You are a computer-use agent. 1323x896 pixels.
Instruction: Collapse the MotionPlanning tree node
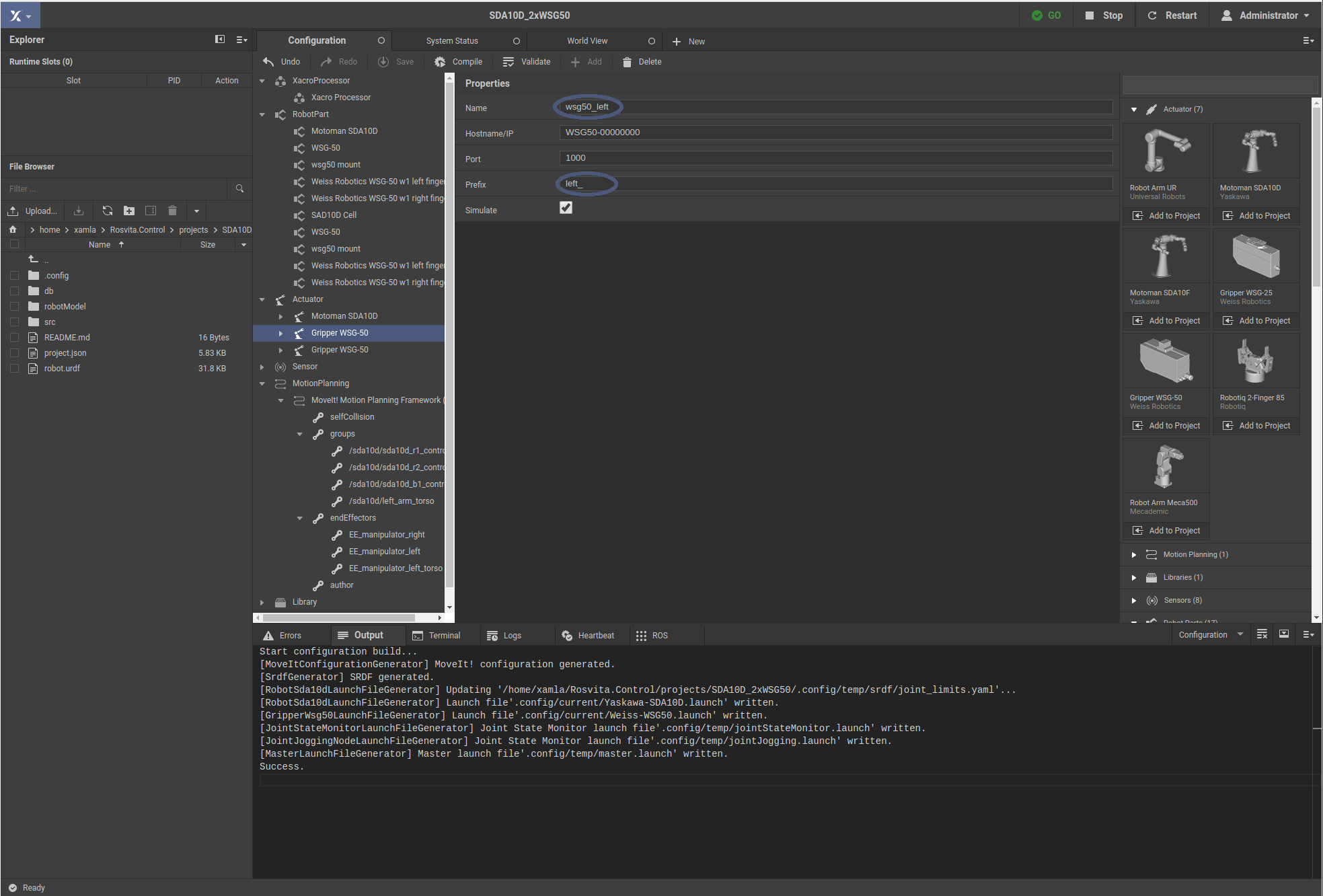point(262,383)
